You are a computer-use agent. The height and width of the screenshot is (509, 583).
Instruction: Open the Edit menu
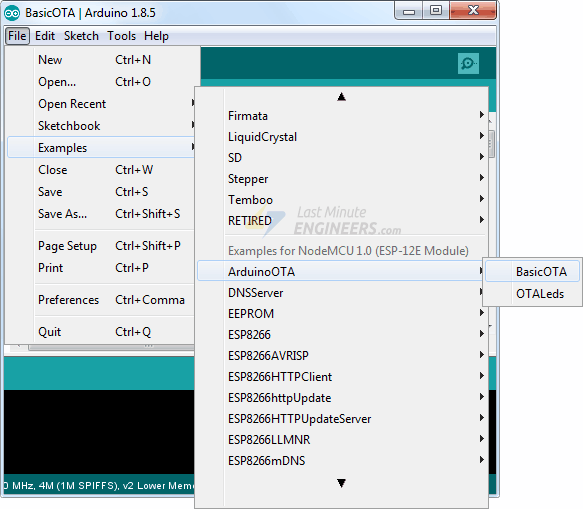[x=45, y=36]
